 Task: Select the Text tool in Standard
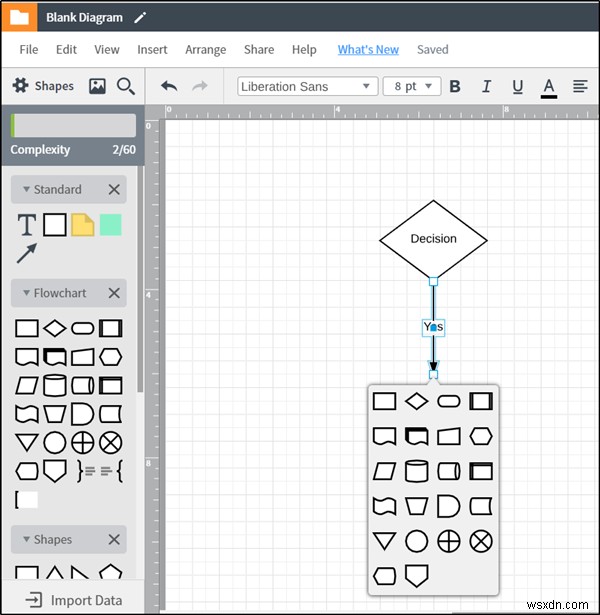pos(27,225)
